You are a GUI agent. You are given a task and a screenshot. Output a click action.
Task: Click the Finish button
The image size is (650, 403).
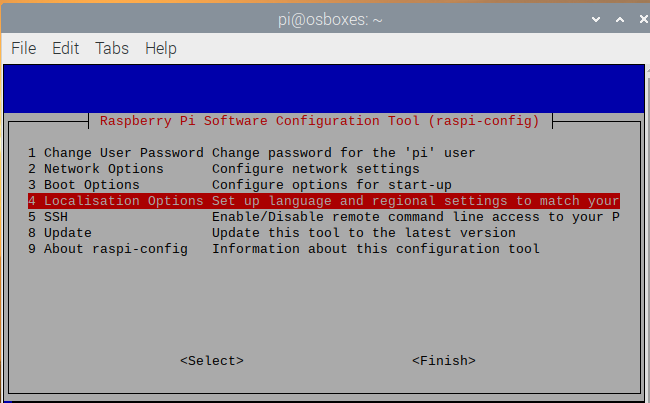click(444, 361)
